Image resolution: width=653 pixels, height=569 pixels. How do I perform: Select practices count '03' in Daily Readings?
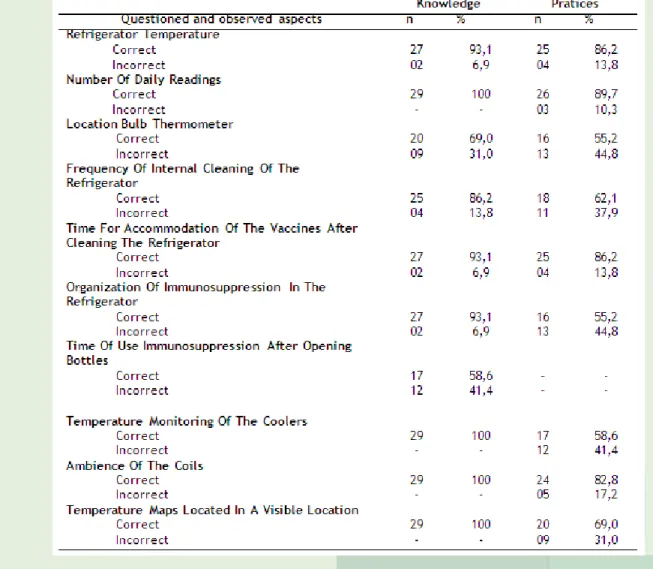click(543, 110)
